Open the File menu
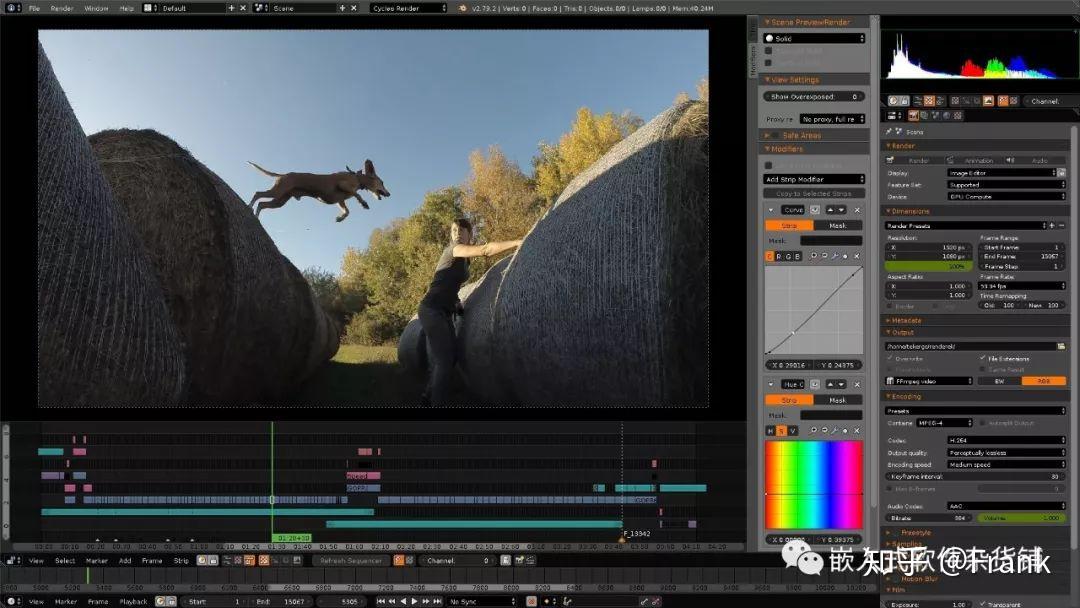Image resolution: width=1080 pixels, height=608 pixels. (34, 8)
